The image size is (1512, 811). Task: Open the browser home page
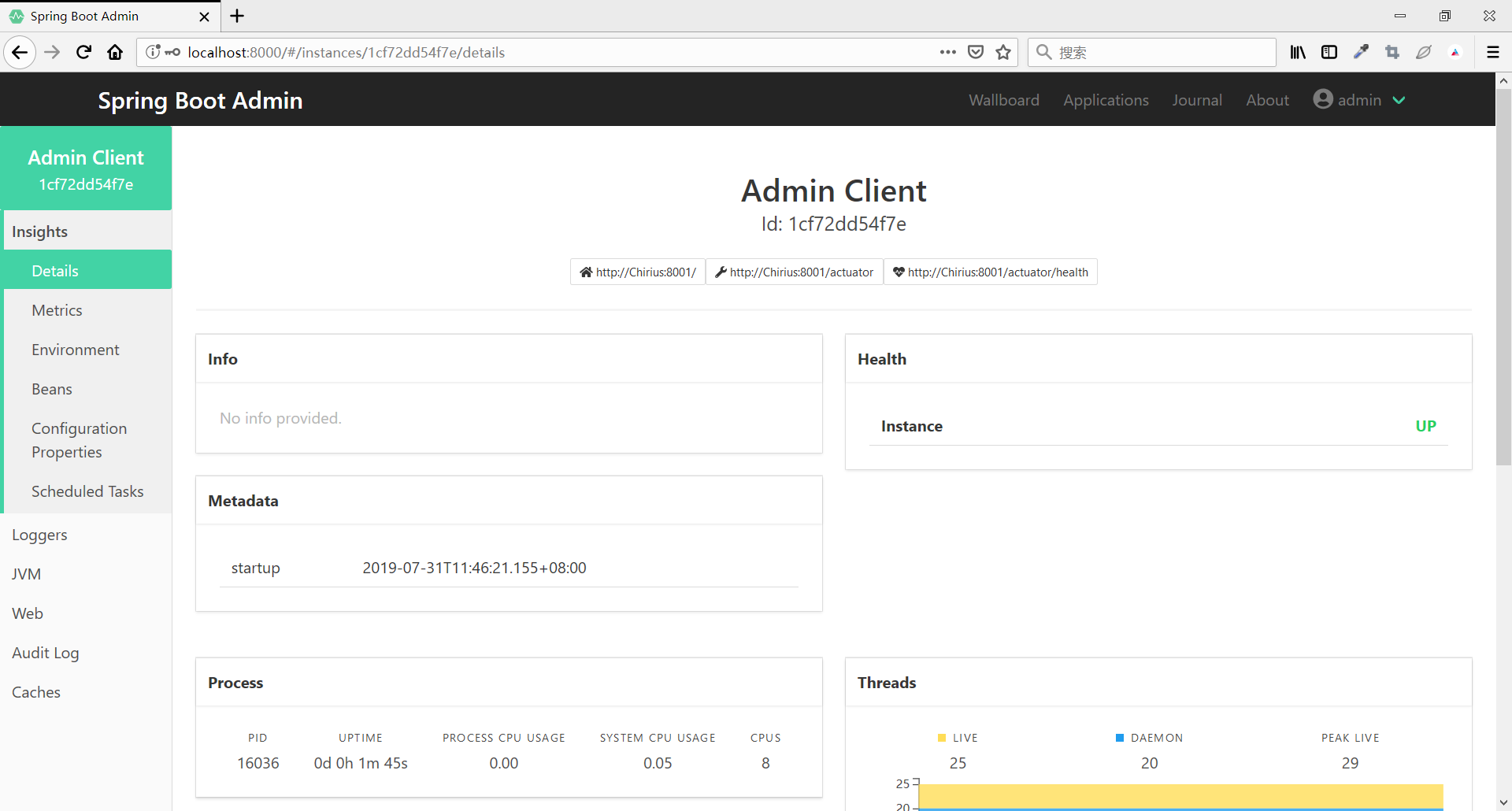(115, 53)
